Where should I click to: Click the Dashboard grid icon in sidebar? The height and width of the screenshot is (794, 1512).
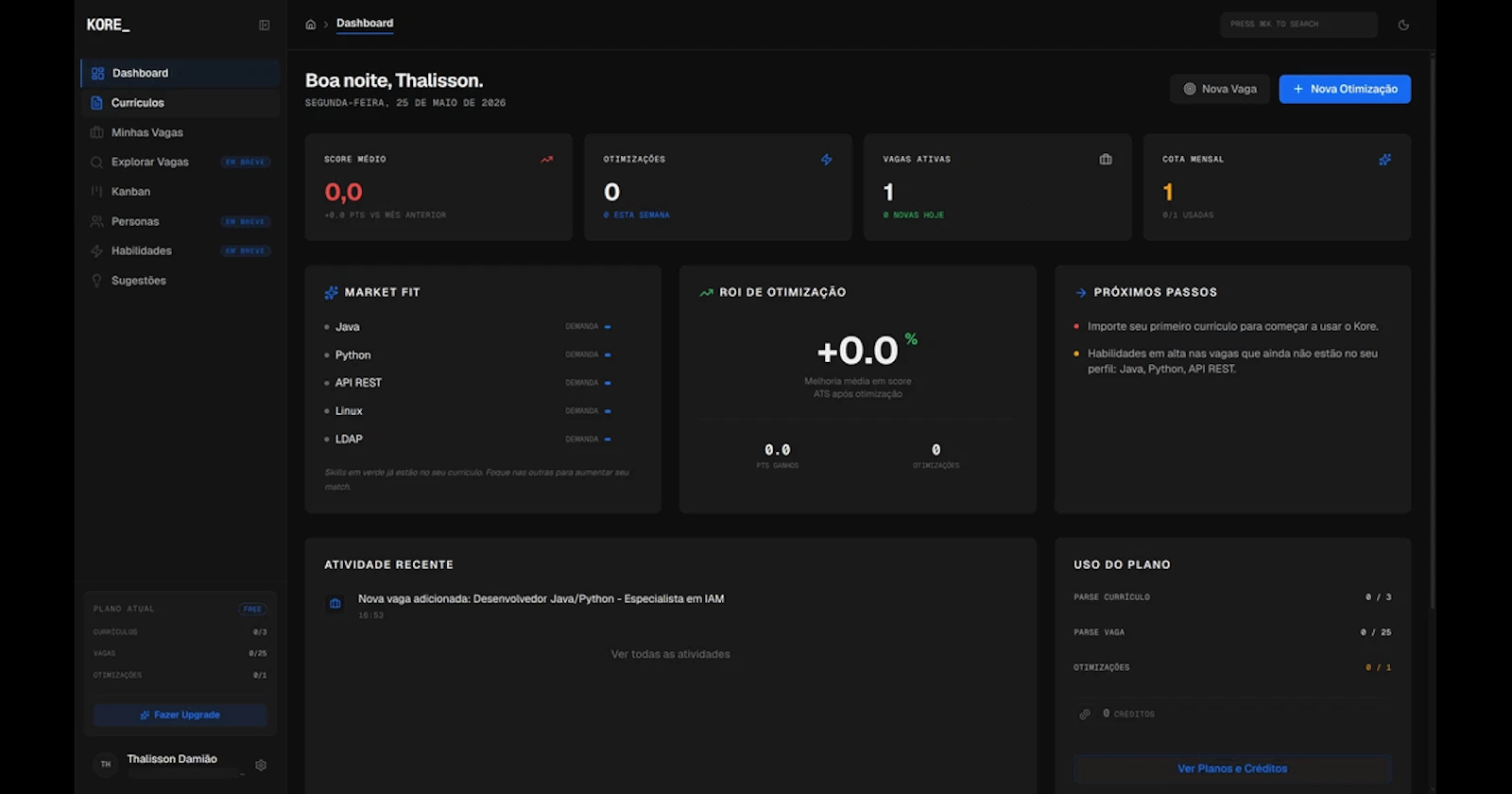pos(97,73)
